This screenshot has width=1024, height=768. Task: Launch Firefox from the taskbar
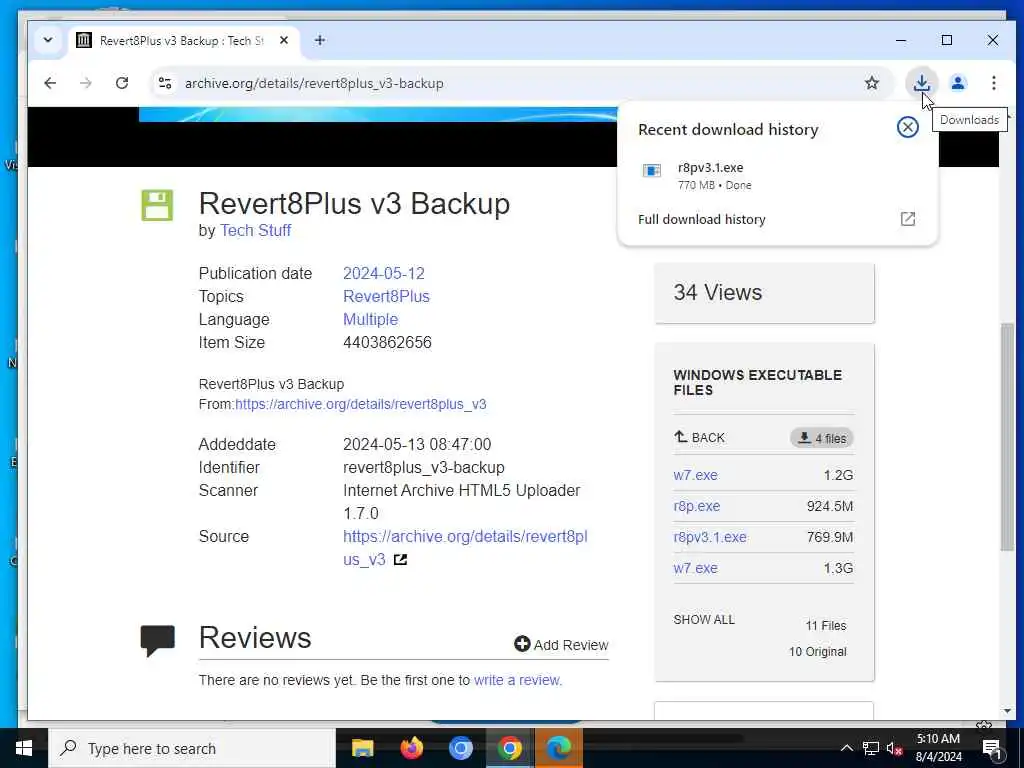pos(411,748)
